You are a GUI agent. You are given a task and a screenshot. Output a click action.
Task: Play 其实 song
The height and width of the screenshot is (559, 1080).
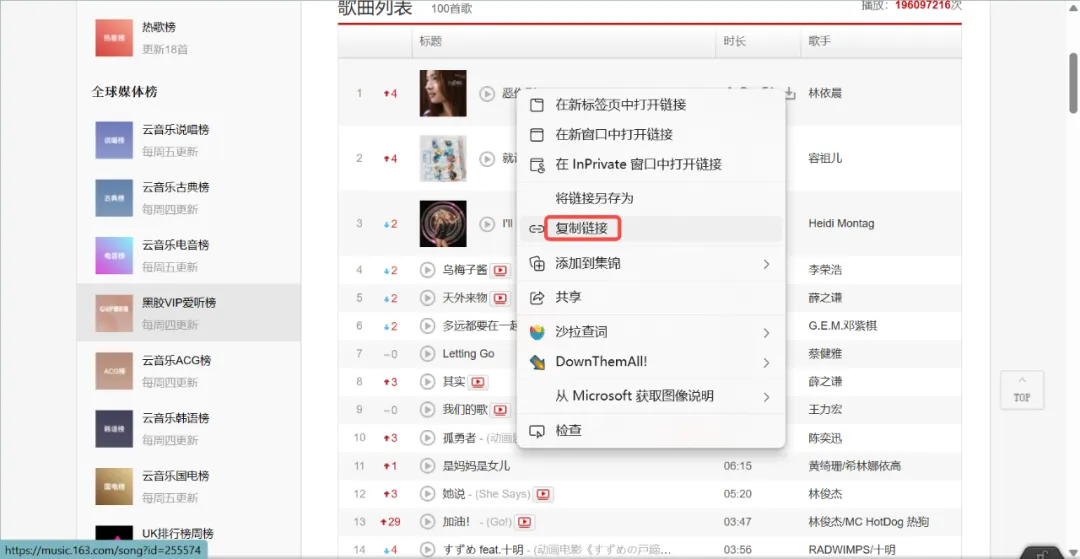427,381
